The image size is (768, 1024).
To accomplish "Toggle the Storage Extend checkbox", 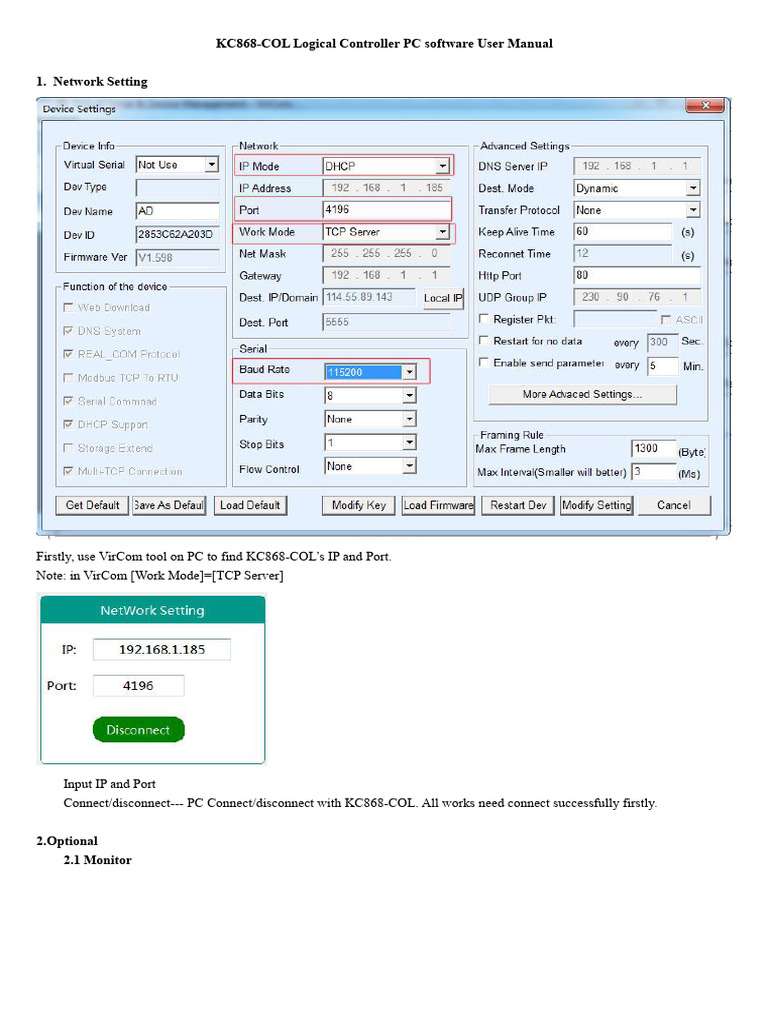I will [x=68, y=448].
